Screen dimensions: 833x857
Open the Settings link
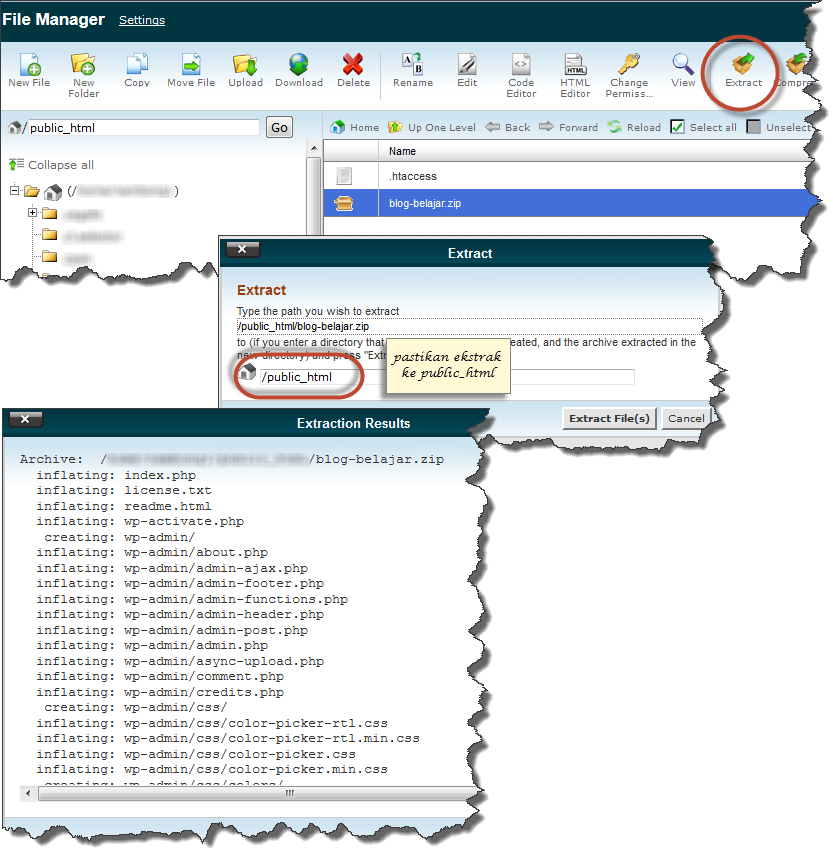pos(141,20)
